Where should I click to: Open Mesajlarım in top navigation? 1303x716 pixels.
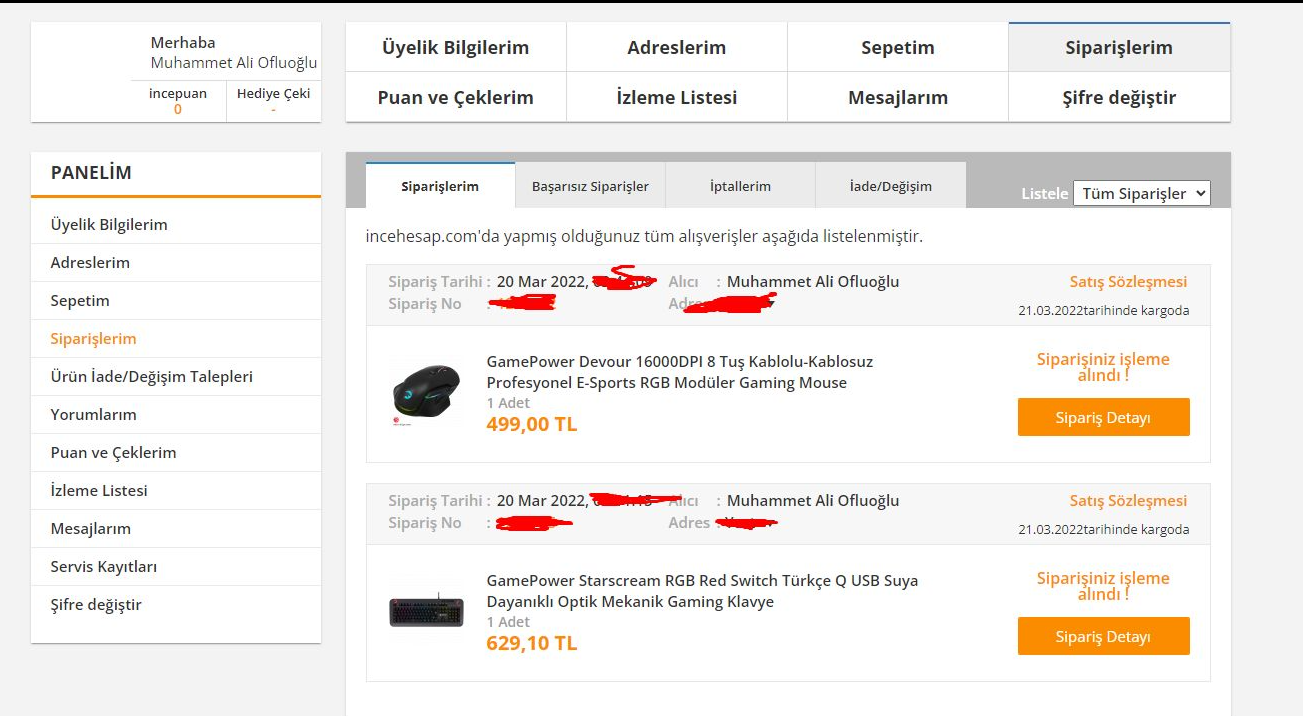[898, 97]
